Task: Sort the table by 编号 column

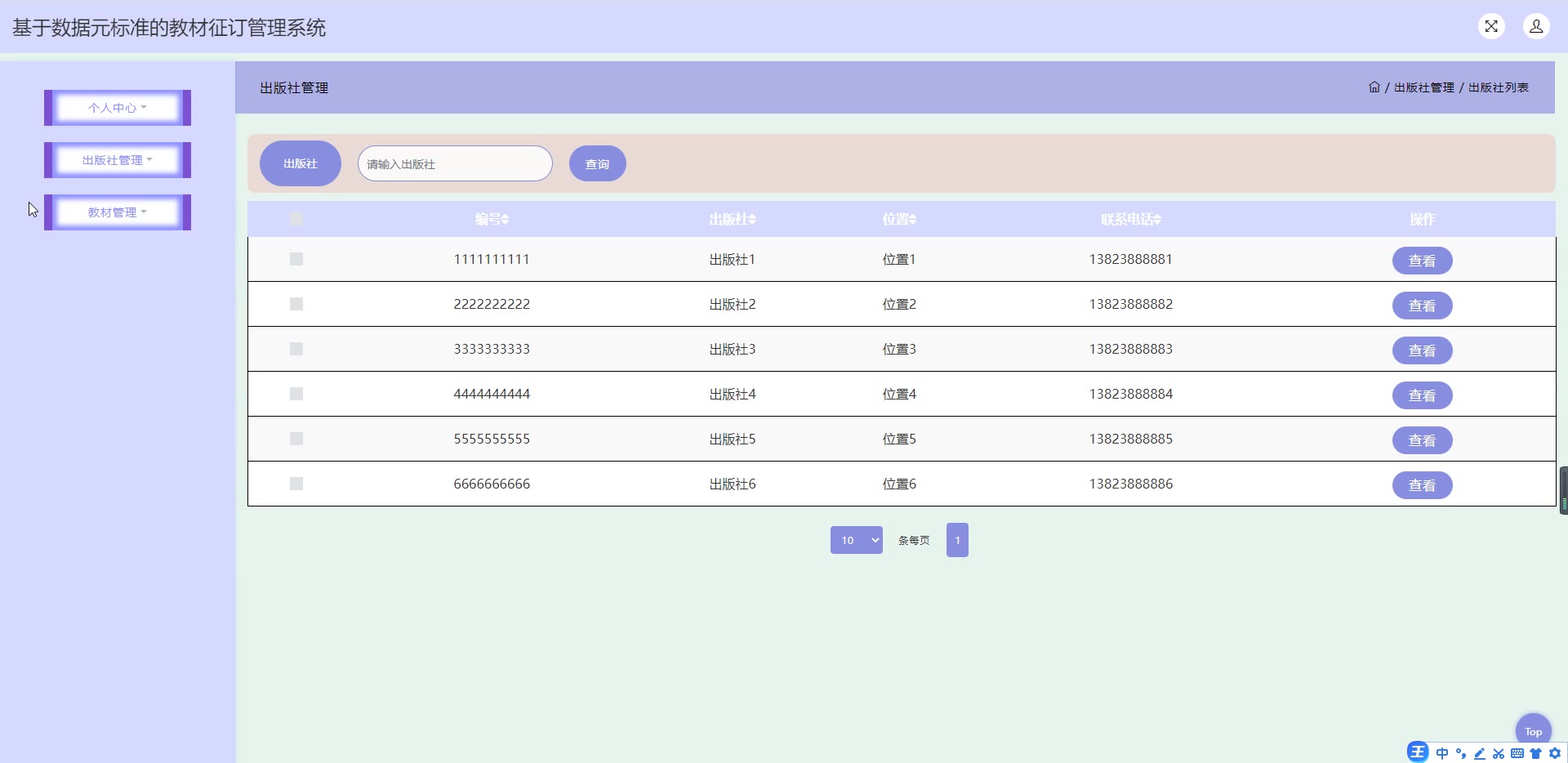Action: tap(492, 219)
